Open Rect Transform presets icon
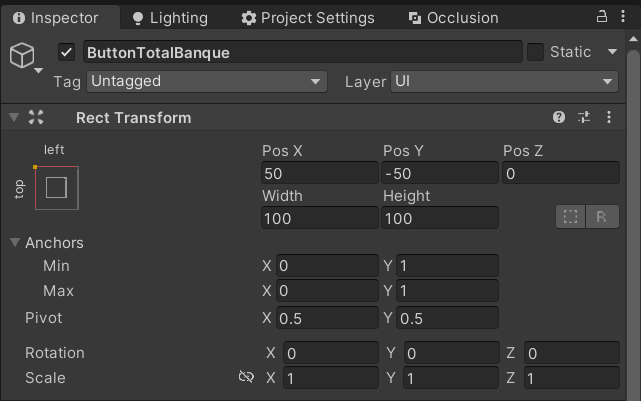The height and width of the screenshot is (401, 641). [x=584, y=118]
